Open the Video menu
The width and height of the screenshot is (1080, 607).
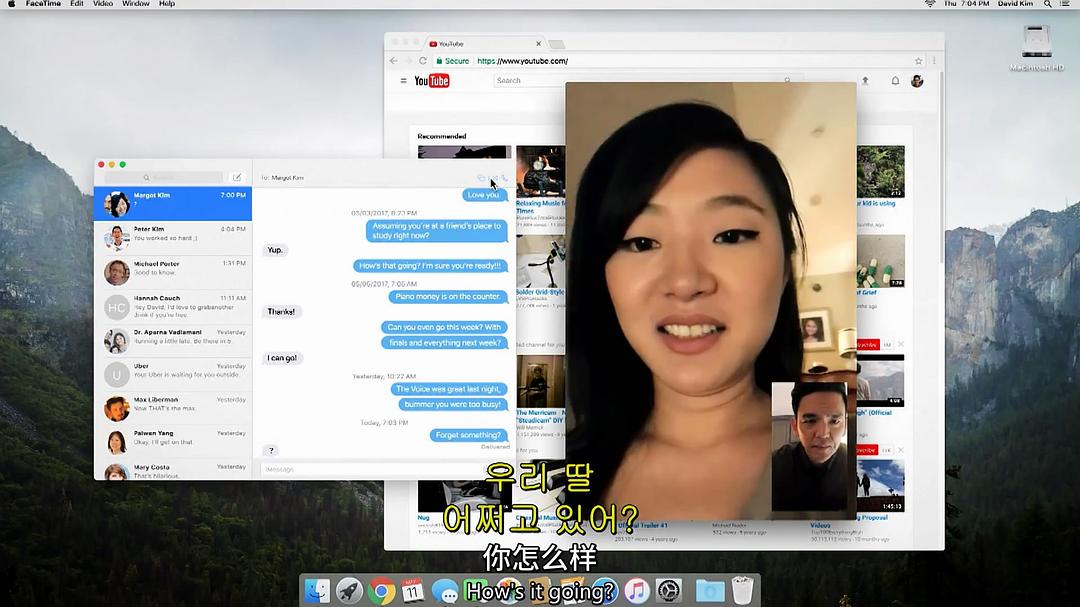click(103, 4)
